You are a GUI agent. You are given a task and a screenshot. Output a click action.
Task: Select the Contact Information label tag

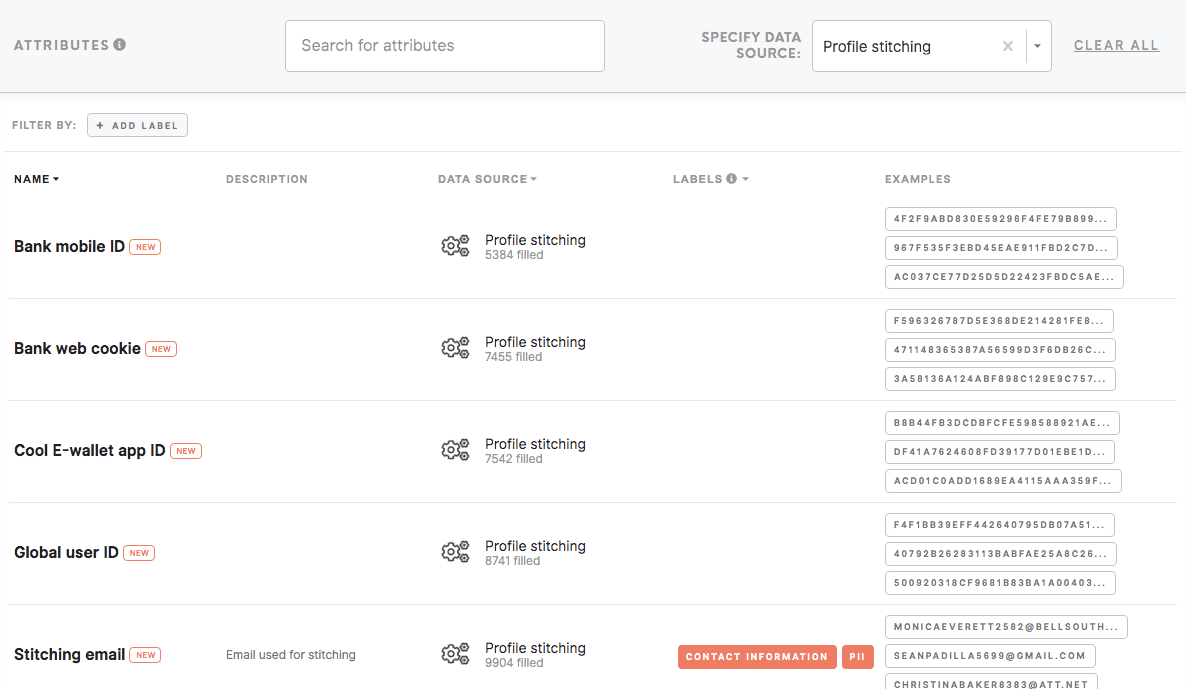tap(756, 657)
